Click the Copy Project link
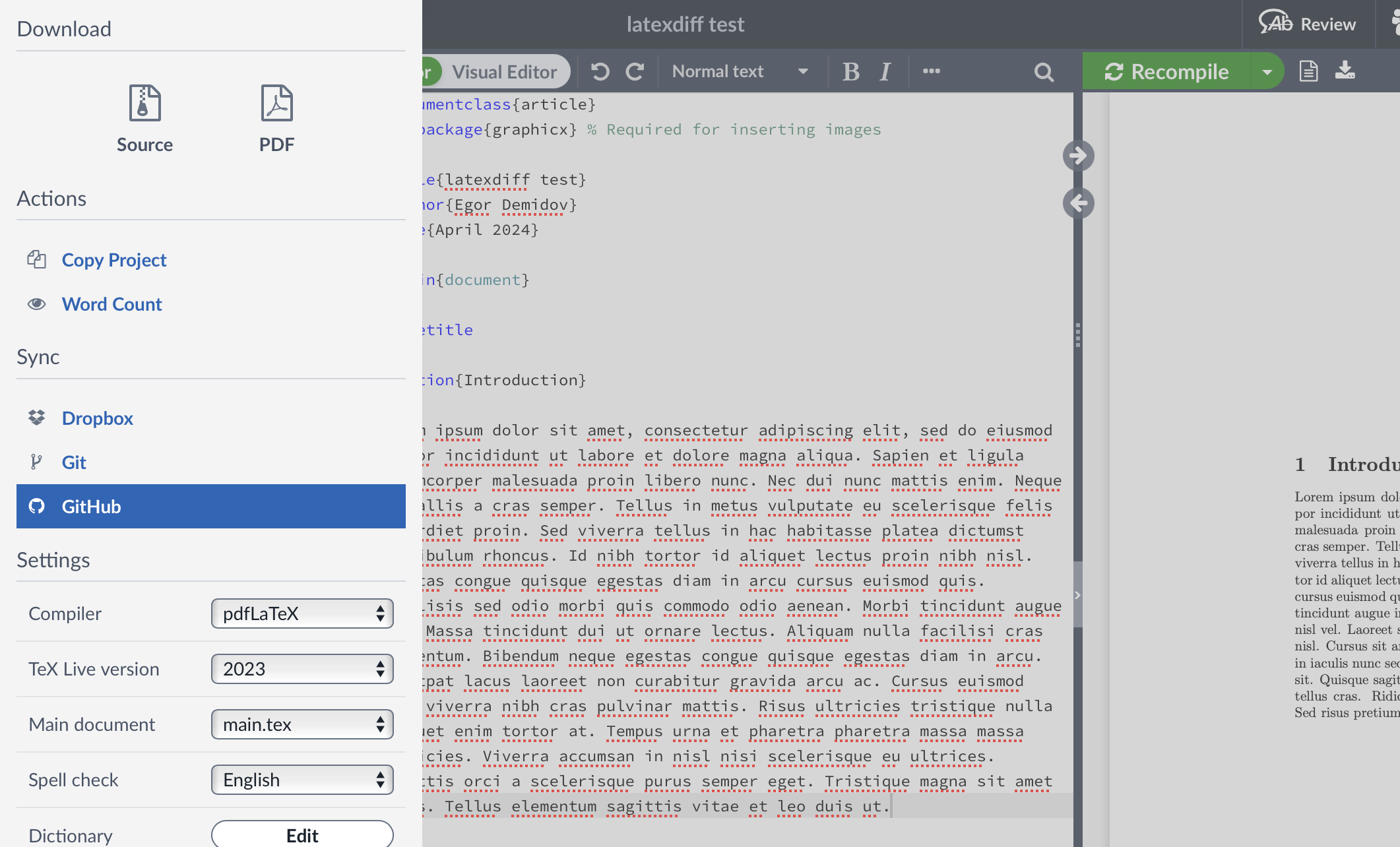This screenshot has width=1400, height=847. (113, 259)
